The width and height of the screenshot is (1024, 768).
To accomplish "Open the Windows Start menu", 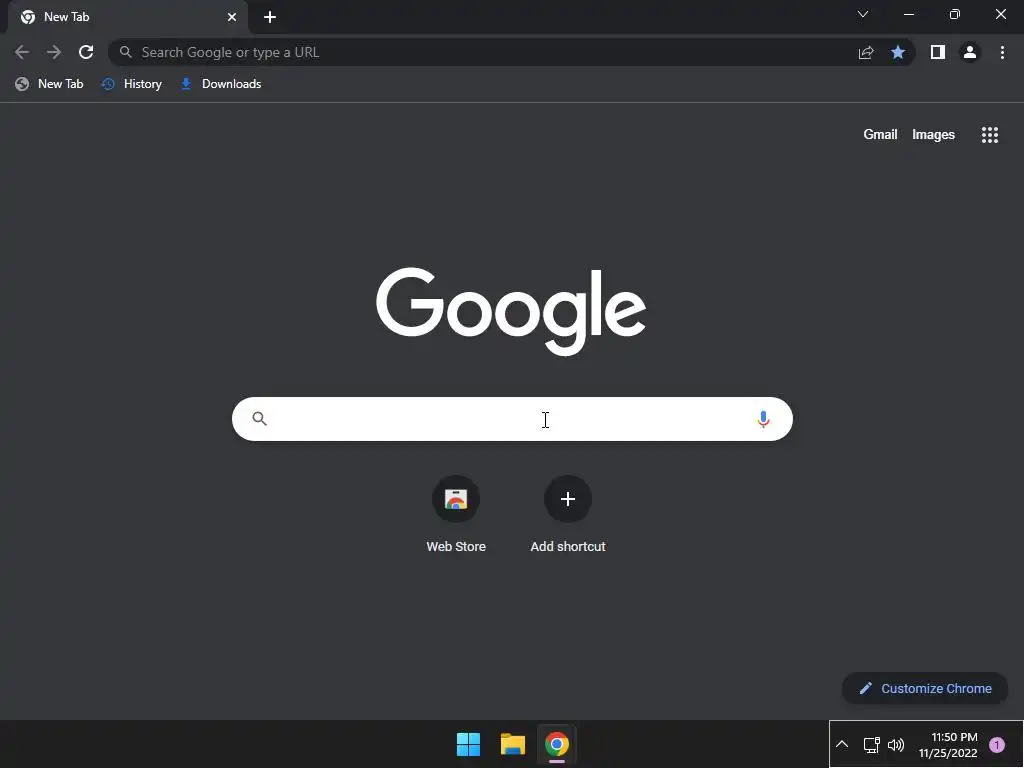I will click(468, 744).
